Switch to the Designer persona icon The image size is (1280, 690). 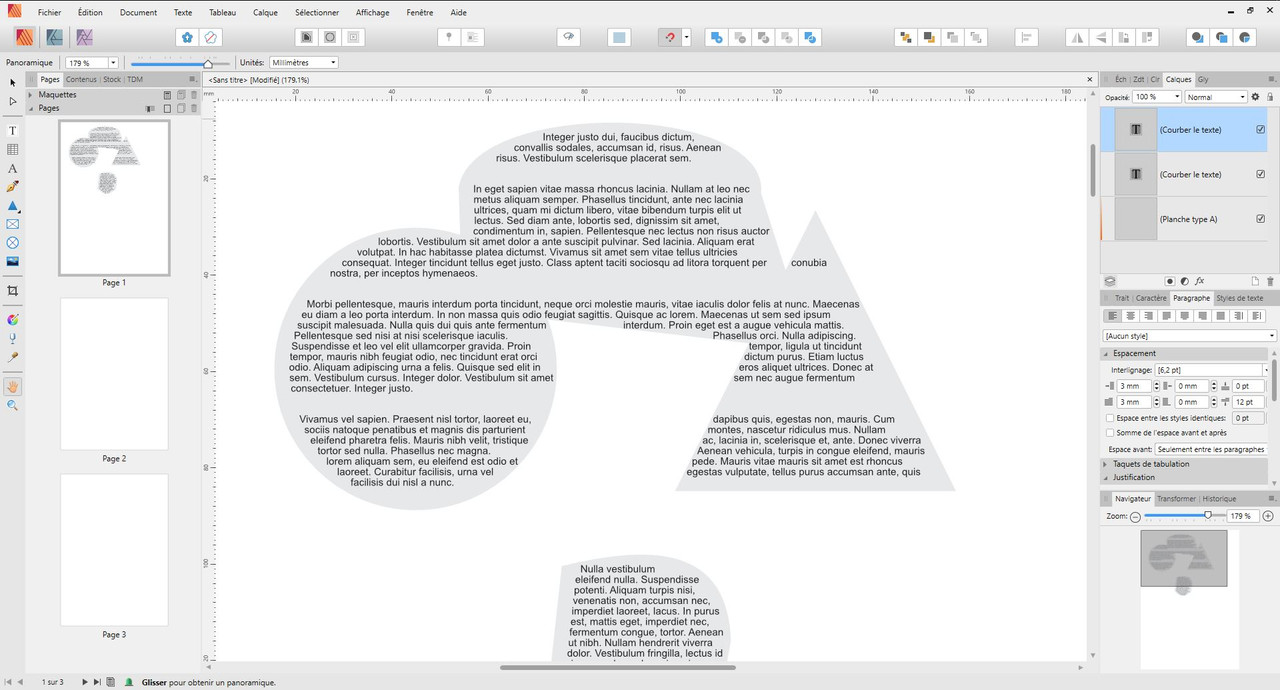click(x=55, y=37)
